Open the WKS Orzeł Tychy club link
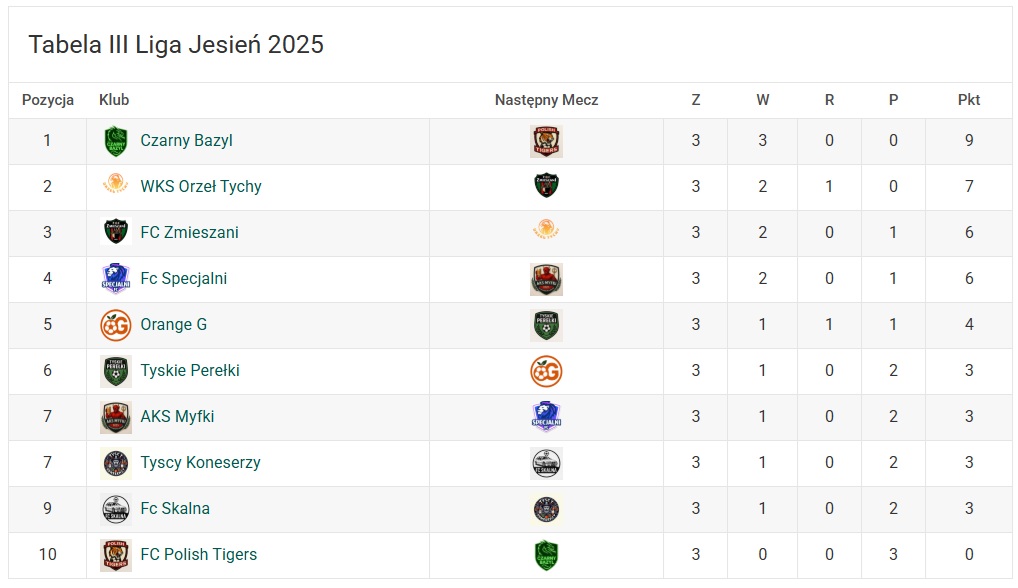Viewport: 1018px width, 588px height. click(x=201, y=187)
